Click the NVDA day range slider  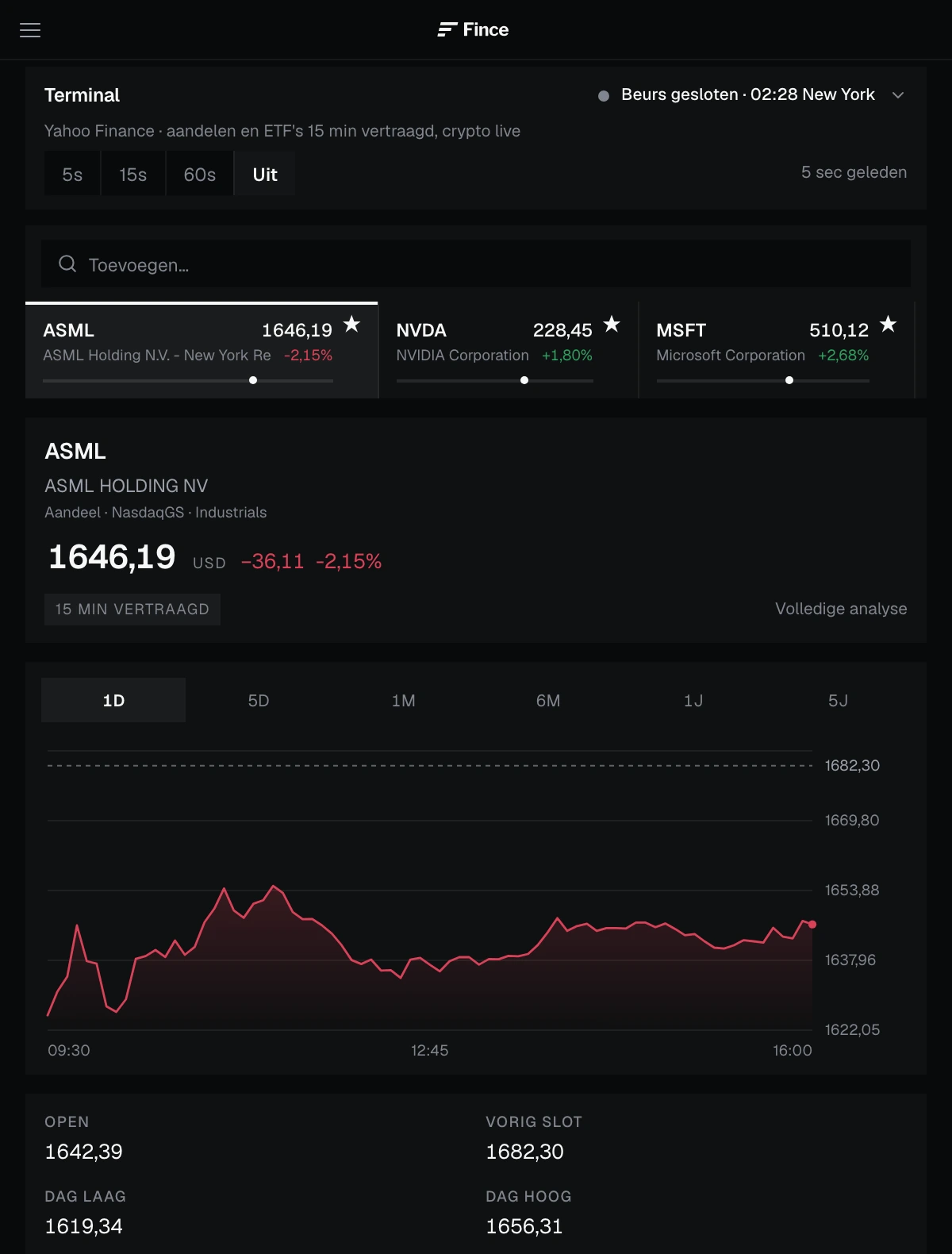495,380
